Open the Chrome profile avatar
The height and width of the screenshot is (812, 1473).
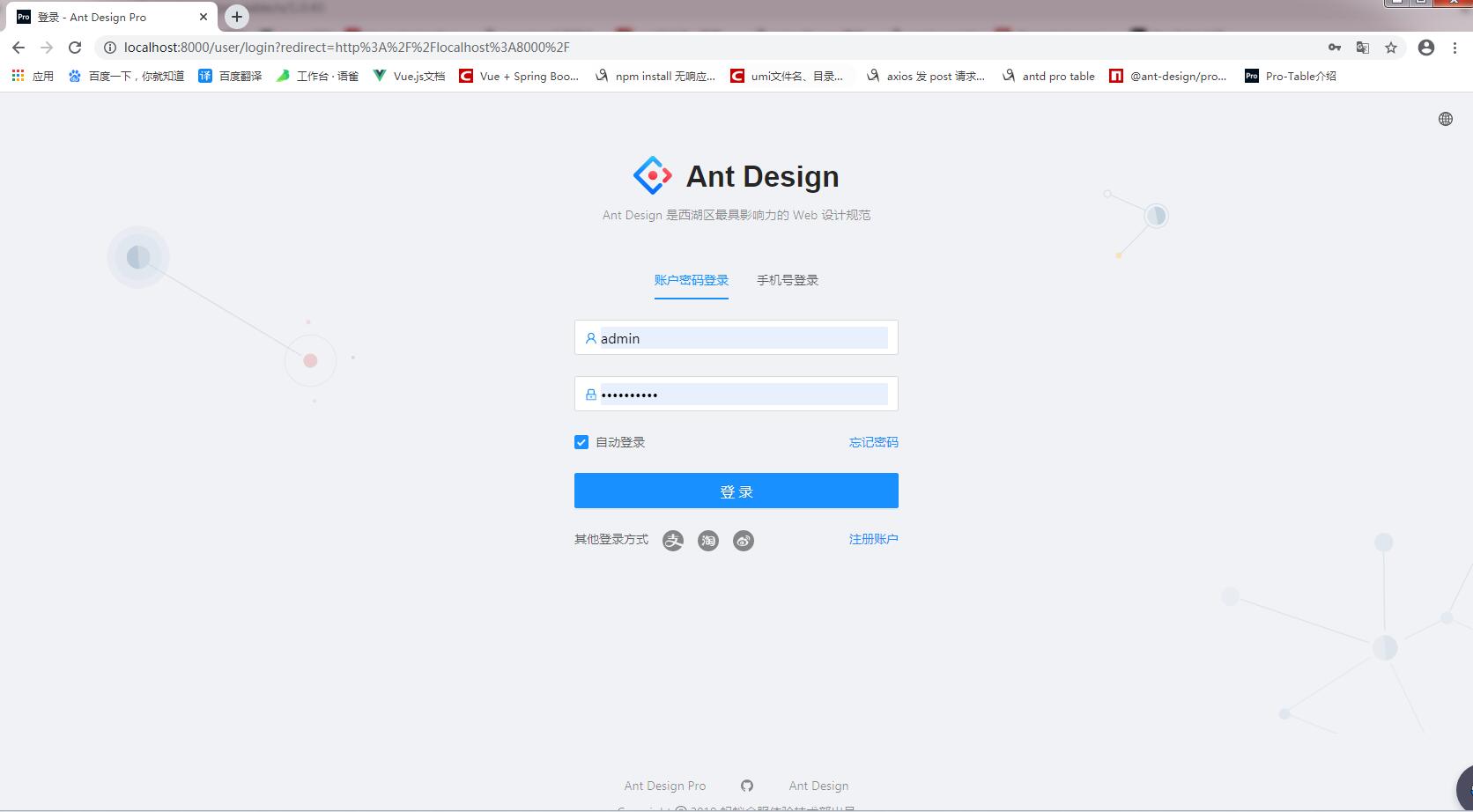[1426, 48]
